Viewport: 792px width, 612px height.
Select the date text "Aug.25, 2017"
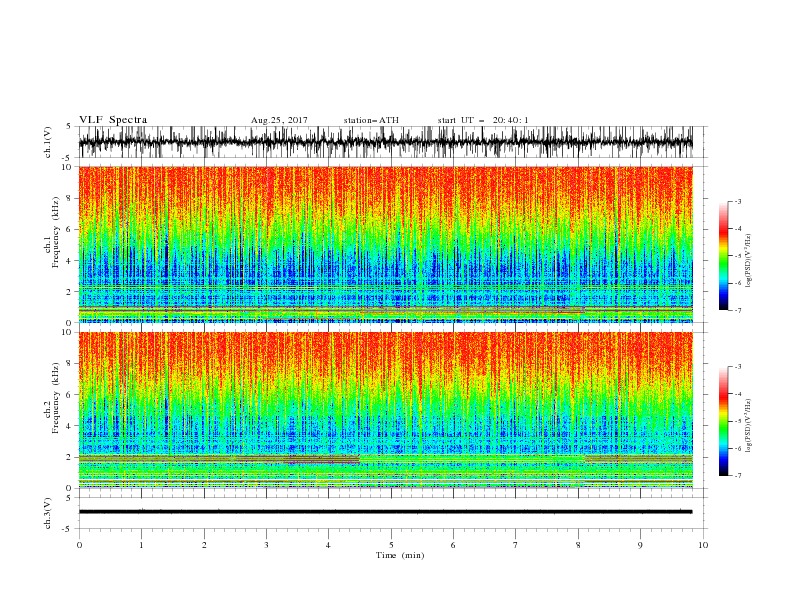click(x=279, y=120)
